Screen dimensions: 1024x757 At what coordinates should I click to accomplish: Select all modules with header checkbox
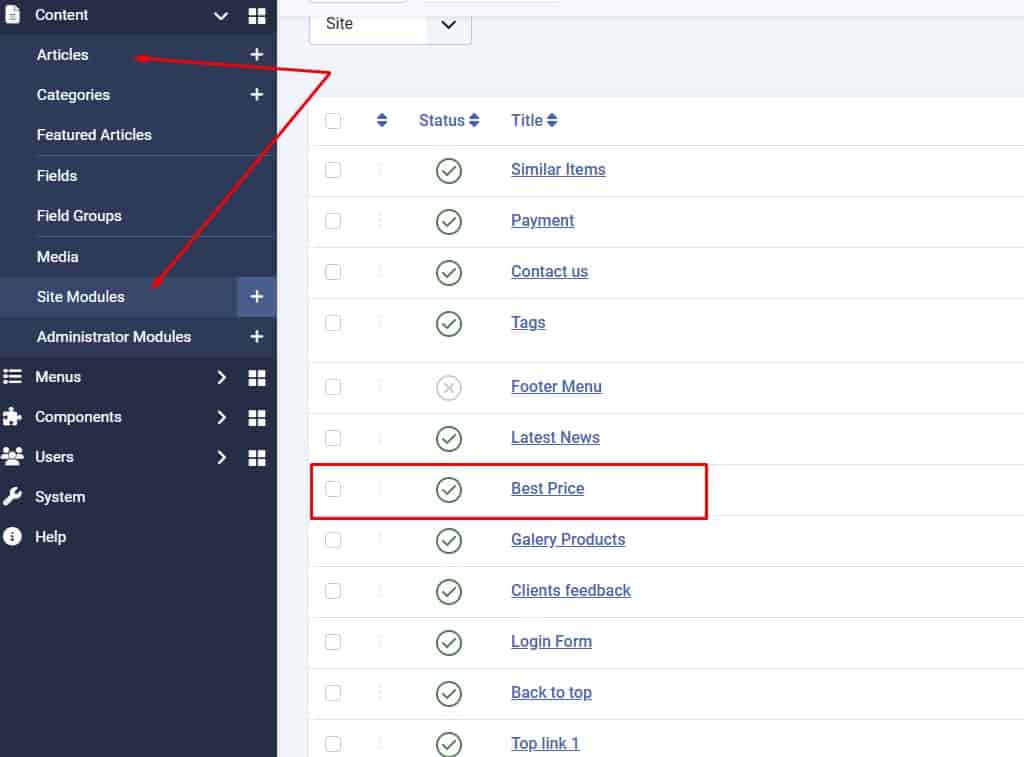333,121
